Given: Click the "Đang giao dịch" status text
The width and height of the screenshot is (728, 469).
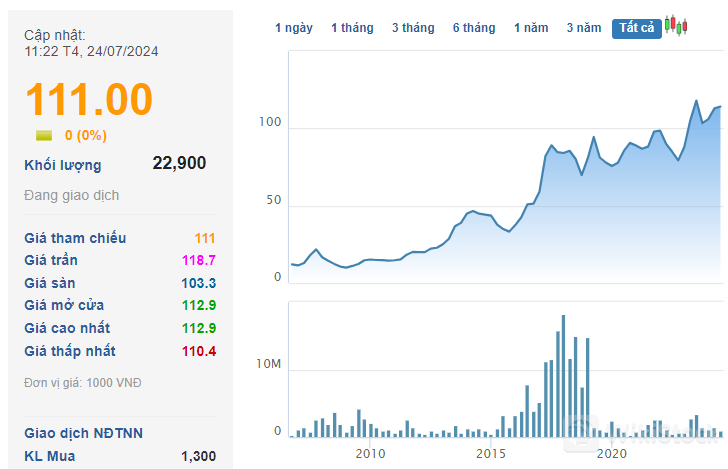Looking at the screenshot, I should 72,196.
